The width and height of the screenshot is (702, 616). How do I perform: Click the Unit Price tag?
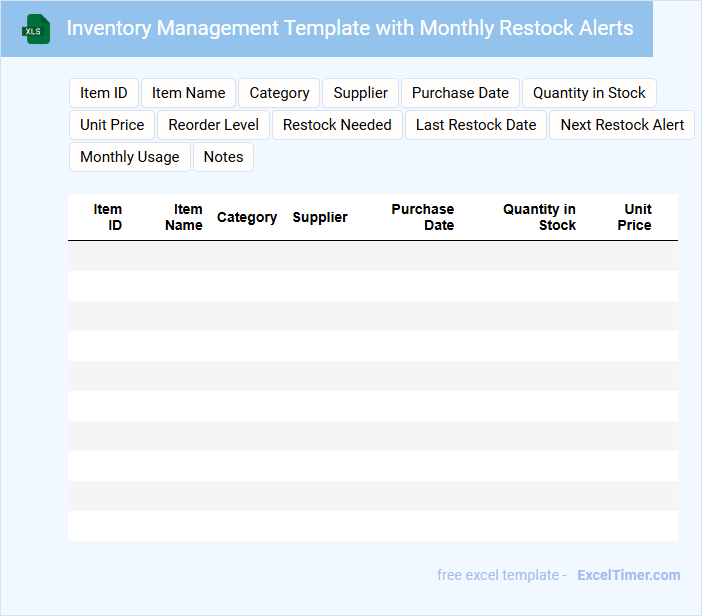(112, 125)
